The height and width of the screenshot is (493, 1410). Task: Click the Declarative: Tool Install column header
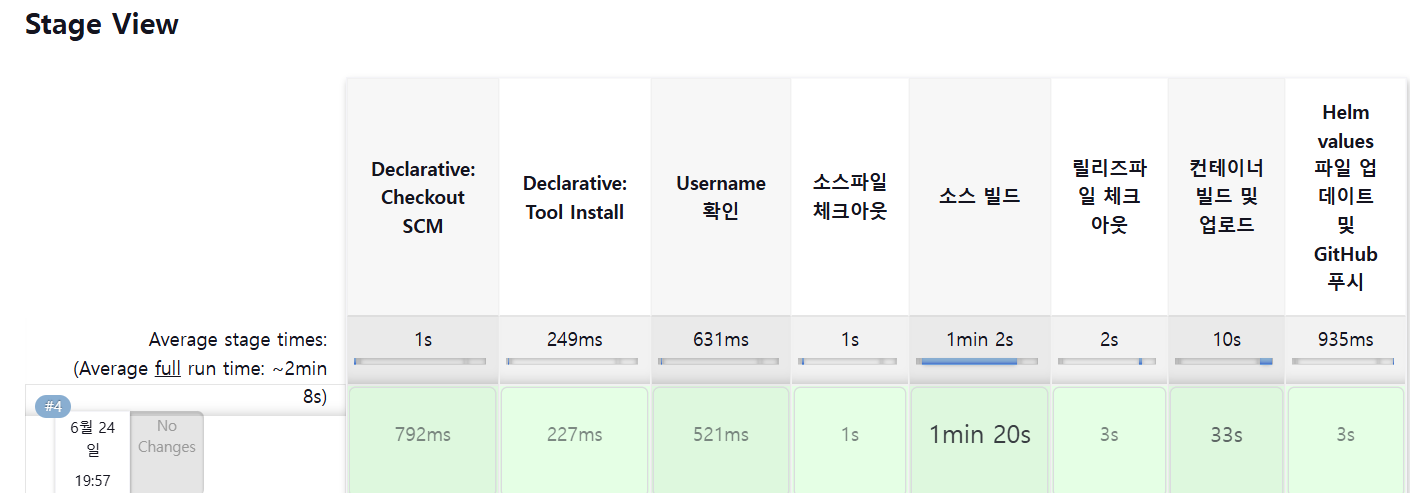[574, 197]
